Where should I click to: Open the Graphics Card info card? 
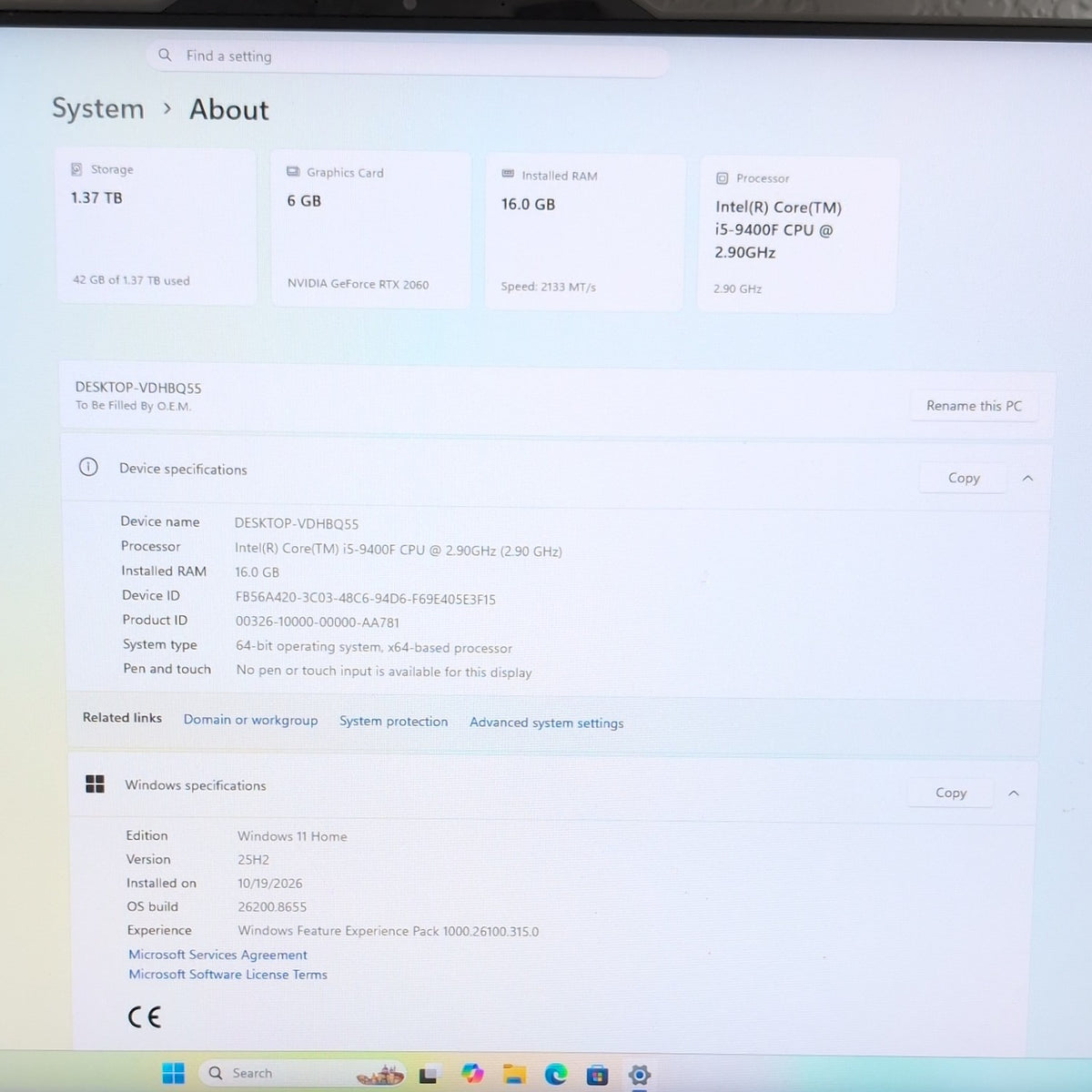coord(370,229)
